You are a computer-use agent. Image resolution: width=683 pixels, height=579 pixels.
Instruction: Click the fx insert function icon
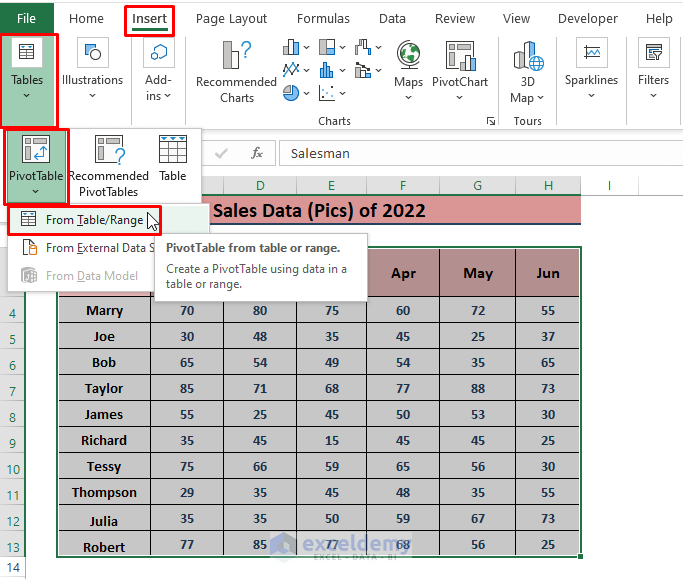coord(257,153)
